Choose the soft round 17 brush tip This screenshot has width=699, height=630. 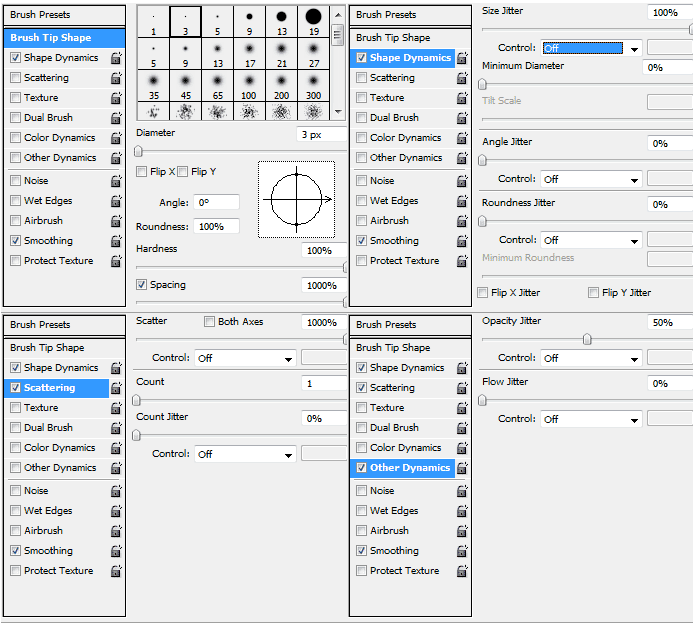(x=249, y=54)
